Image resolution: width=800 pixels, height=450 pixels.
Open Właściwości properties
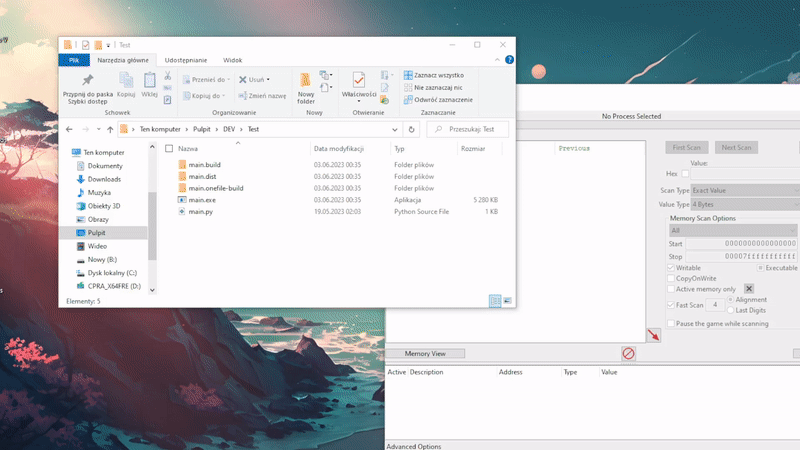click(359, 88)
